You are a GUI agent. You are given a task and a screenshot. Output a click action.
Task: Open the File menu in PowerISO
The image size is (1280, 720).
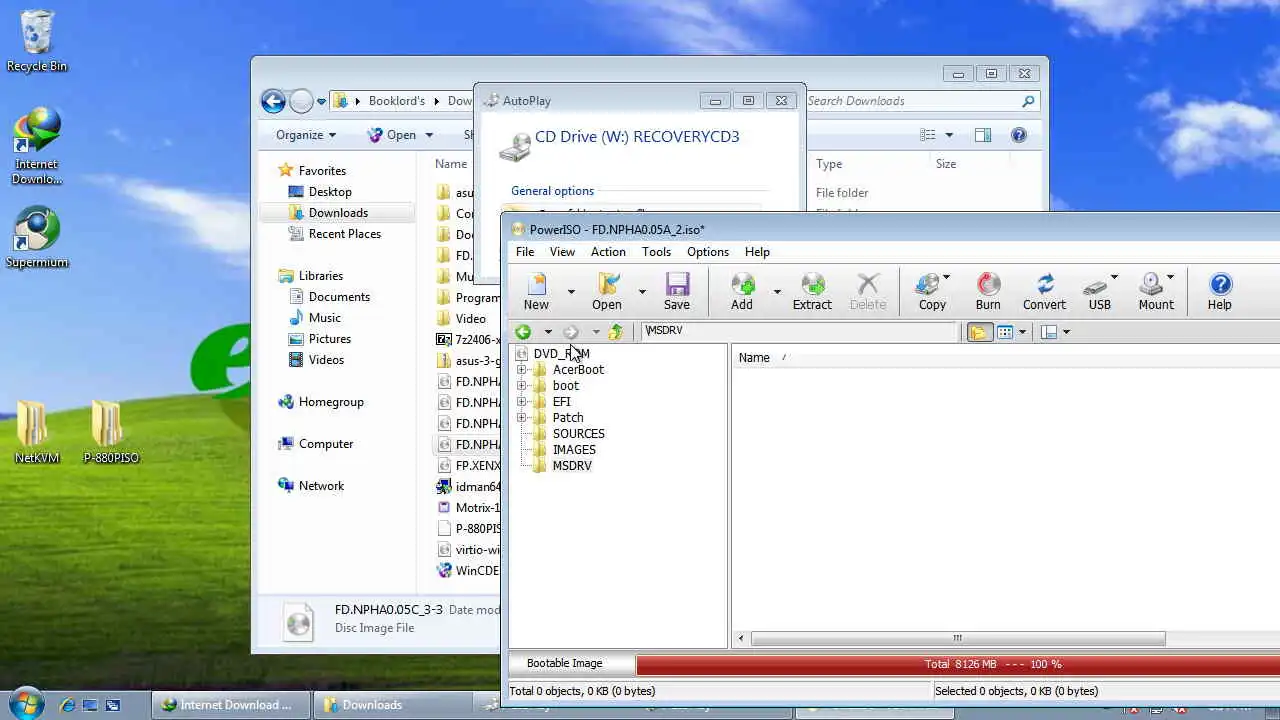(x=525, y=252)
